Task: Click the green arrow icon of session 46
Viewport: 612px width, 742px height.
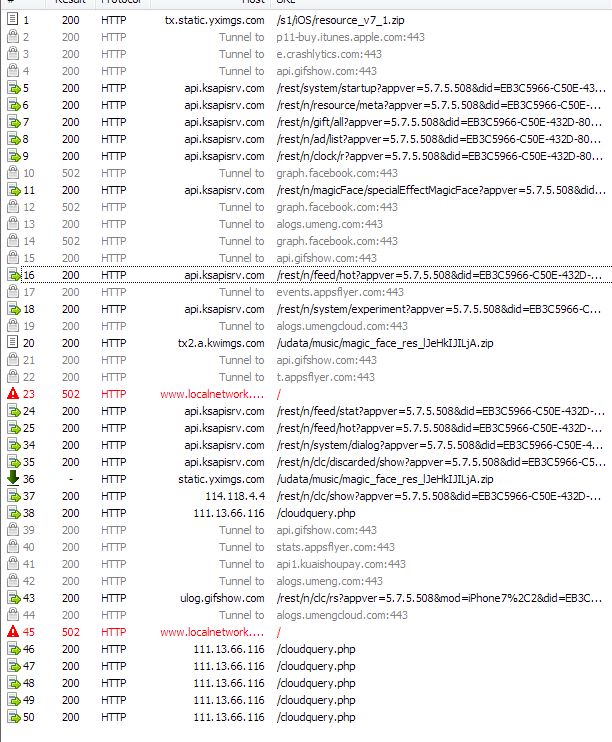Action: click(14, 649)
